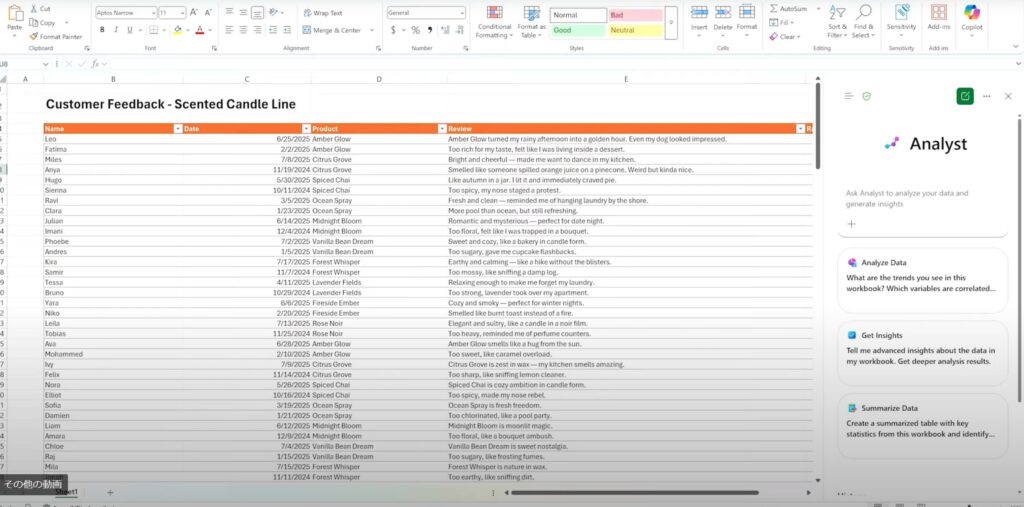
Task: Start new chat in Analyst pane
Action: tap(965, 96)
